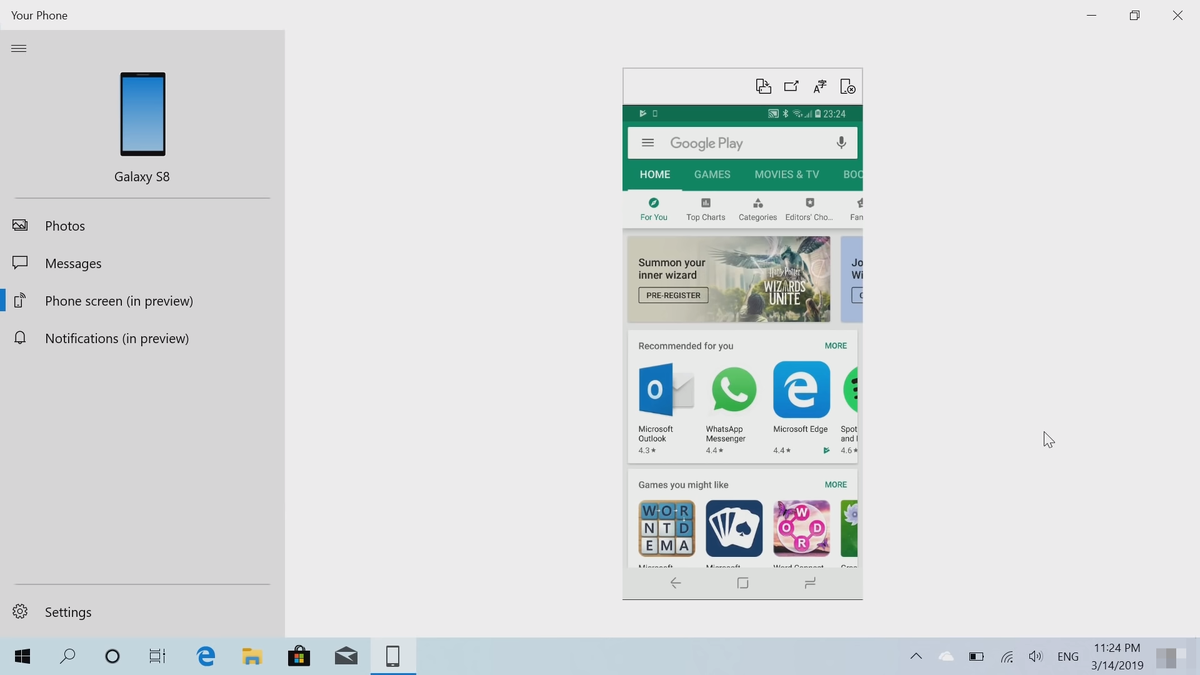Switch to the MOVIES & TV tab
Image resolution: width=1200 pixels, height=675 pixels.
point(786,174)
